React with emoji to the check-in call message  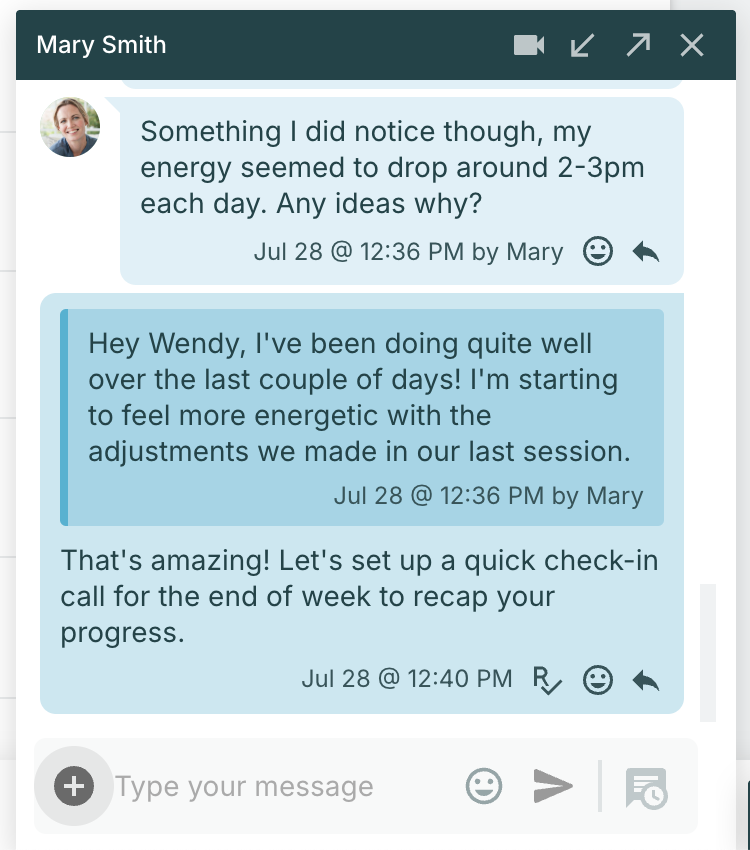coord(598,680)
